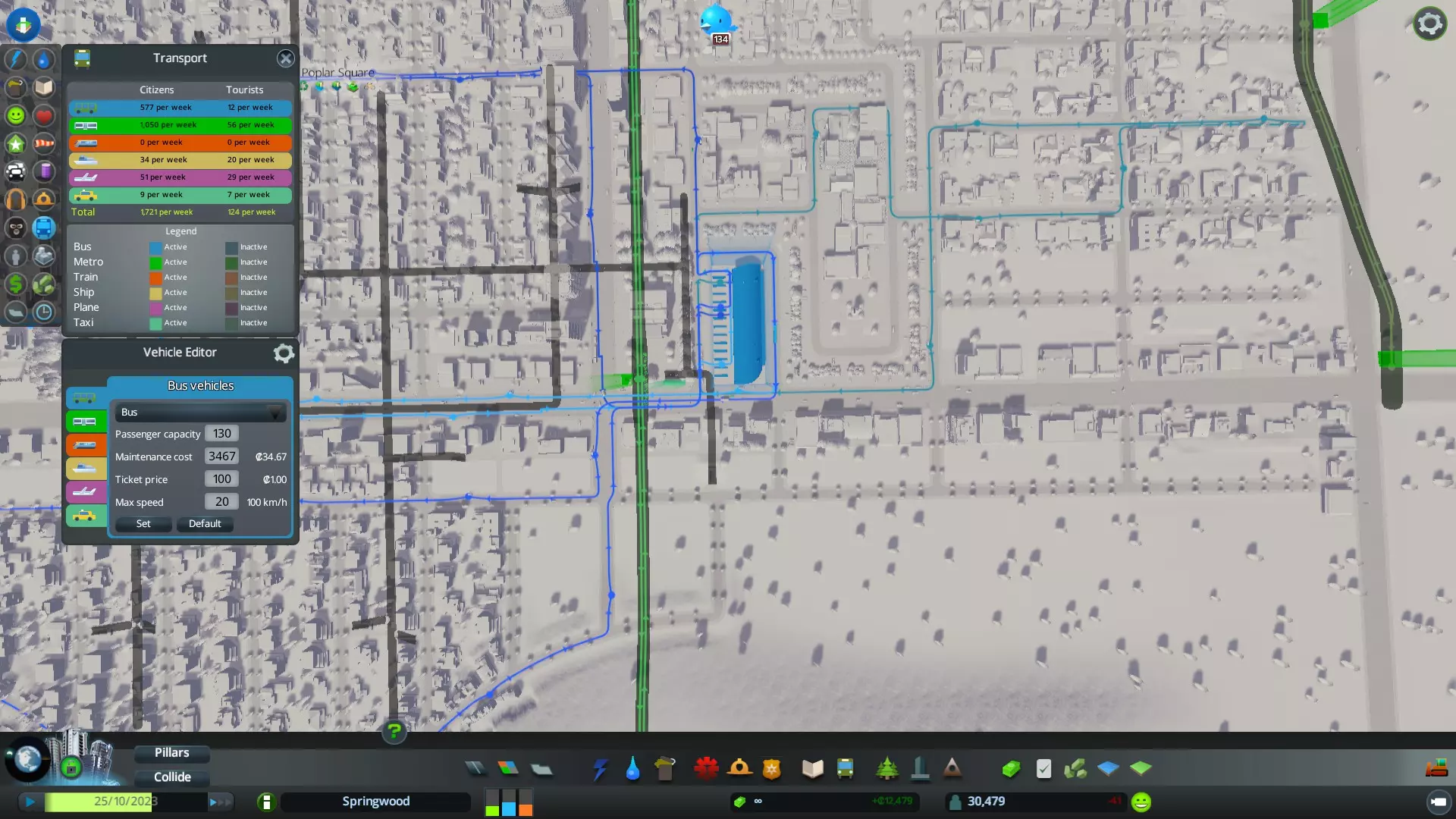The height and width of the screenshot is (819, 1456).
Task: Open the Parks and trees menu
Action: (x=886, y=768)
